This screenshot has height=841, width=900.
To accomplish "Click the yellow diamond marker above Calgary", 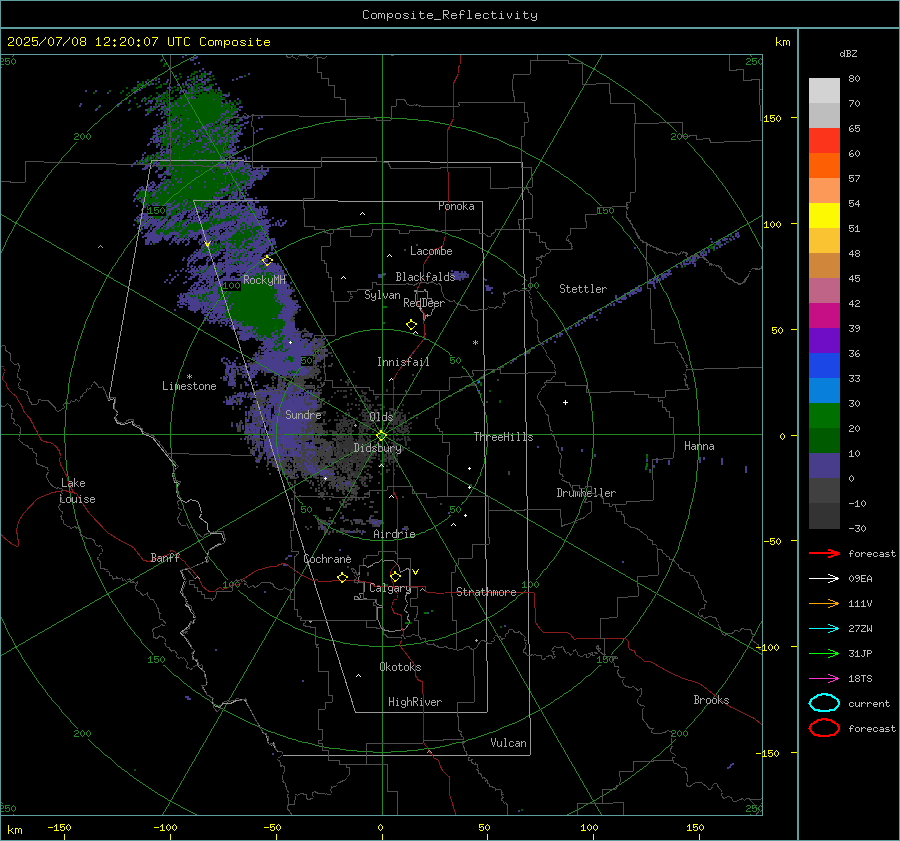I will click(x=395, y=576).
